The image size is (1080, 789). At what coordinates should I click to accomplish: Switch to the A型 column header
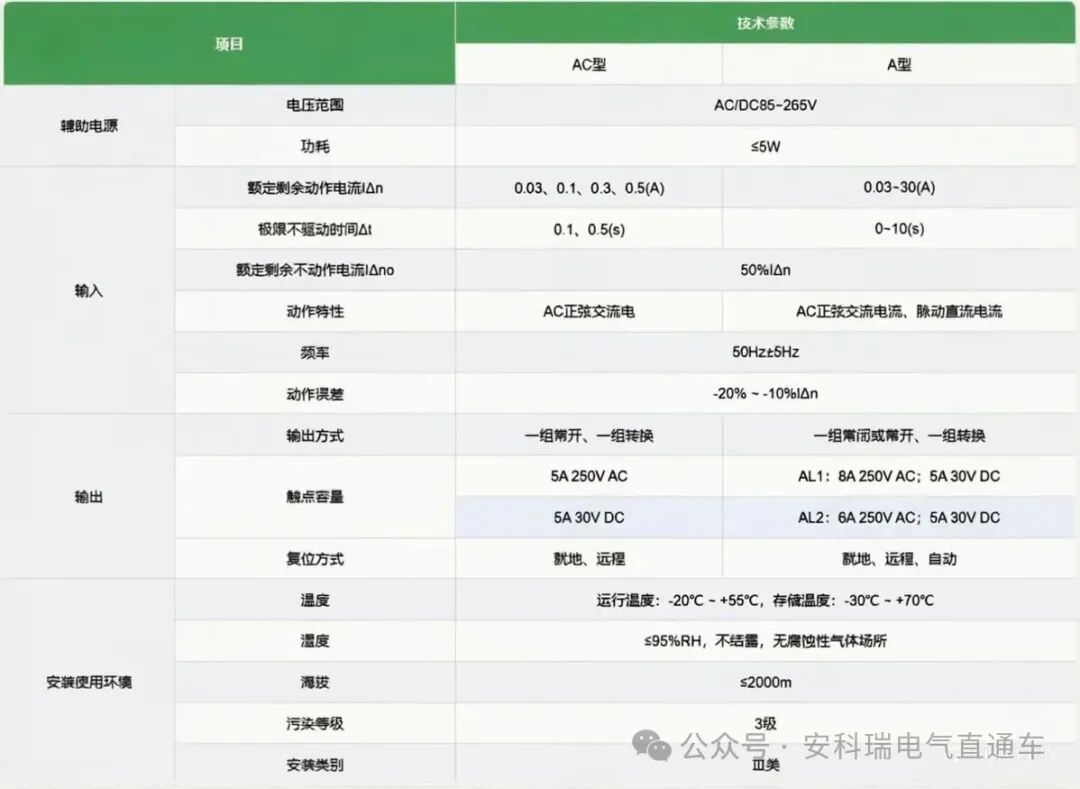click(x=899, y=64)
